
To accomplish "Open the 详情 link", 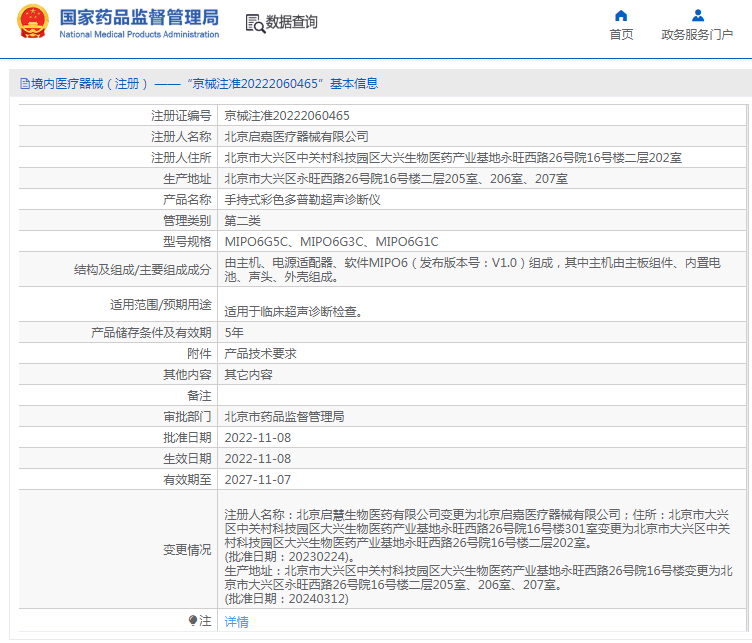I will pyautogui.click(x=236, y=621).
